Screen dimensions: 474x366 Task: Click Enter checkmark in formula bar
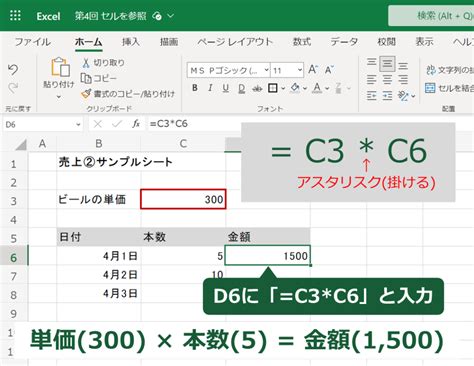[x=116, y=124]
